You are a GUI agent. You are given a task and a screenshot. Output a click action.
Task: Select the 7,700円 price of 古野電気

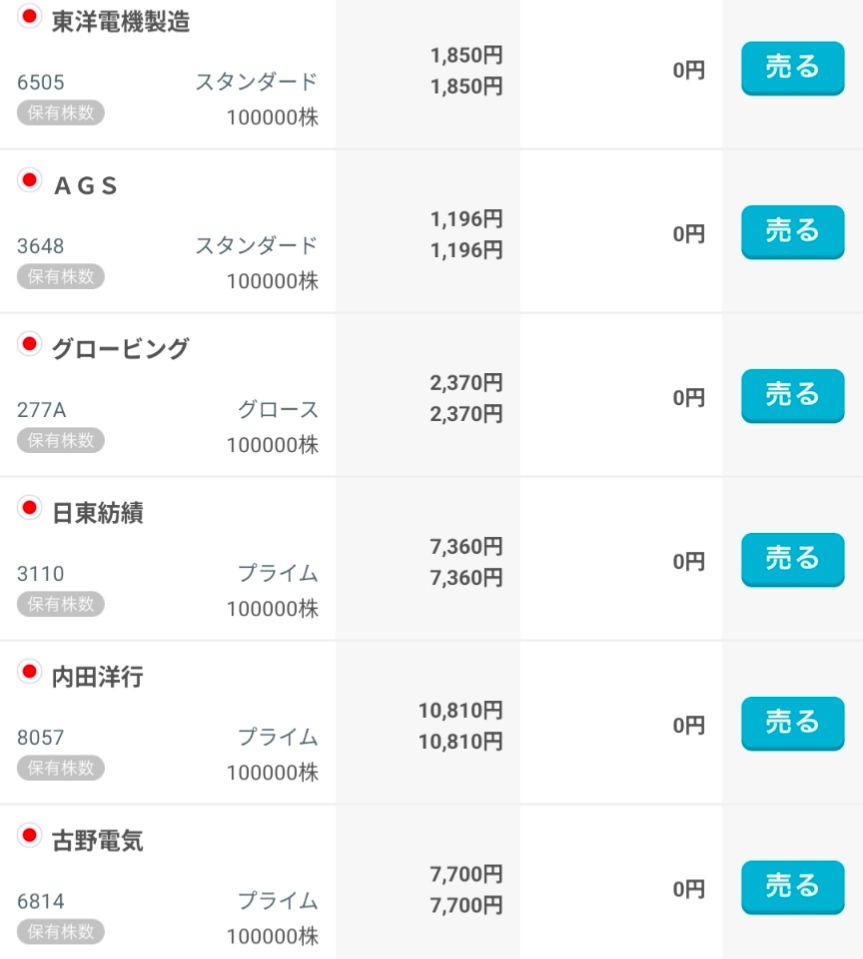click(466, 875)
